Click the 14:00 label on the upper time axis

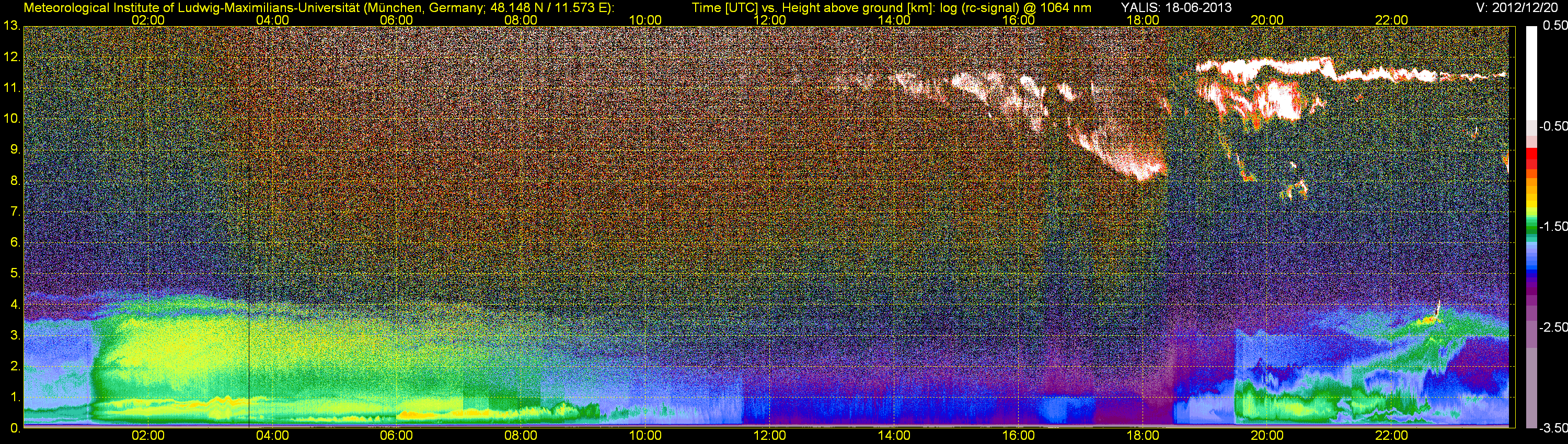[x=894, y=20]
